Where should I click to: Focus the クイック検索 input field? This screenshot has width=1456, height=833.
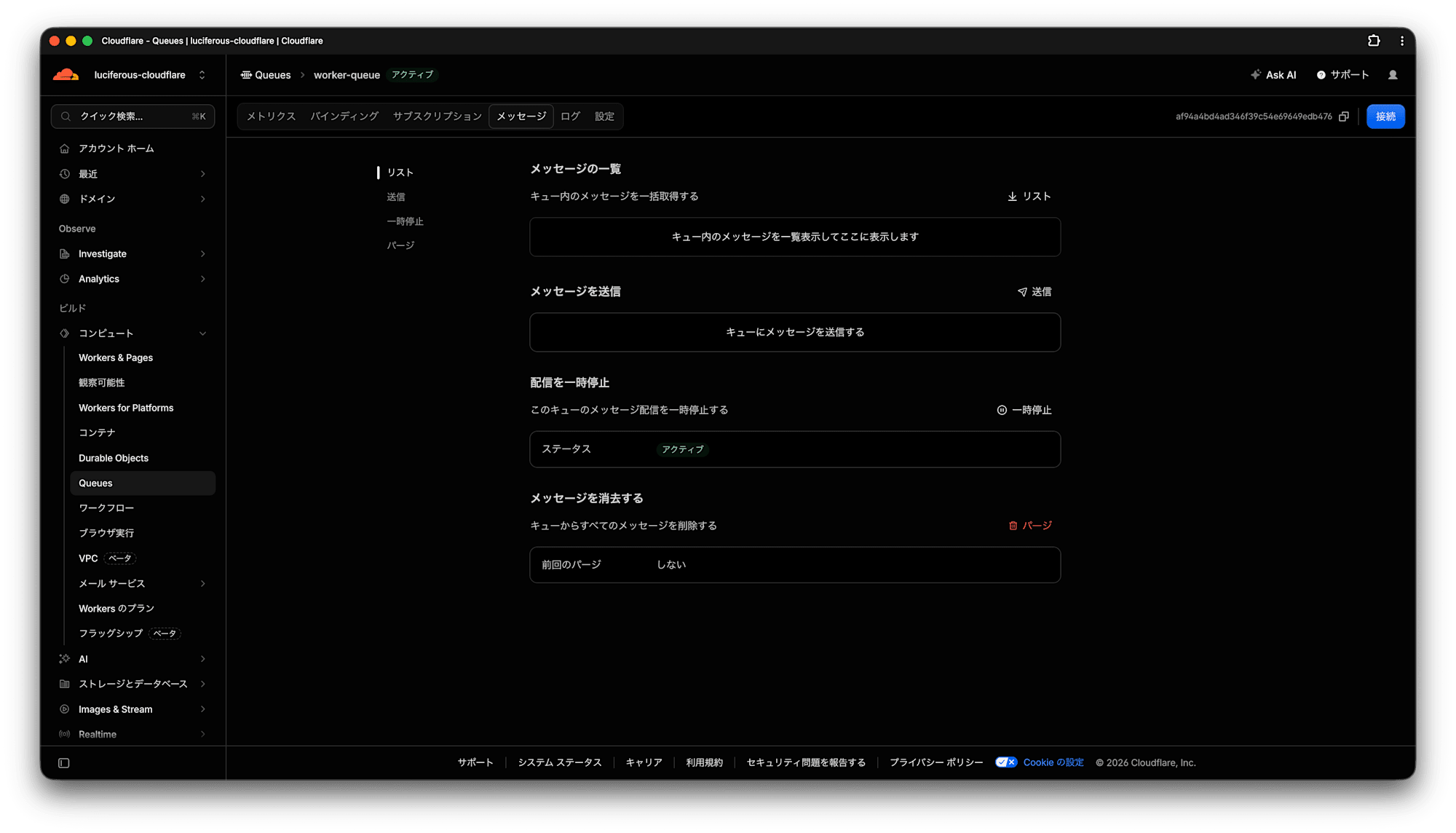[x=133, y=117]
